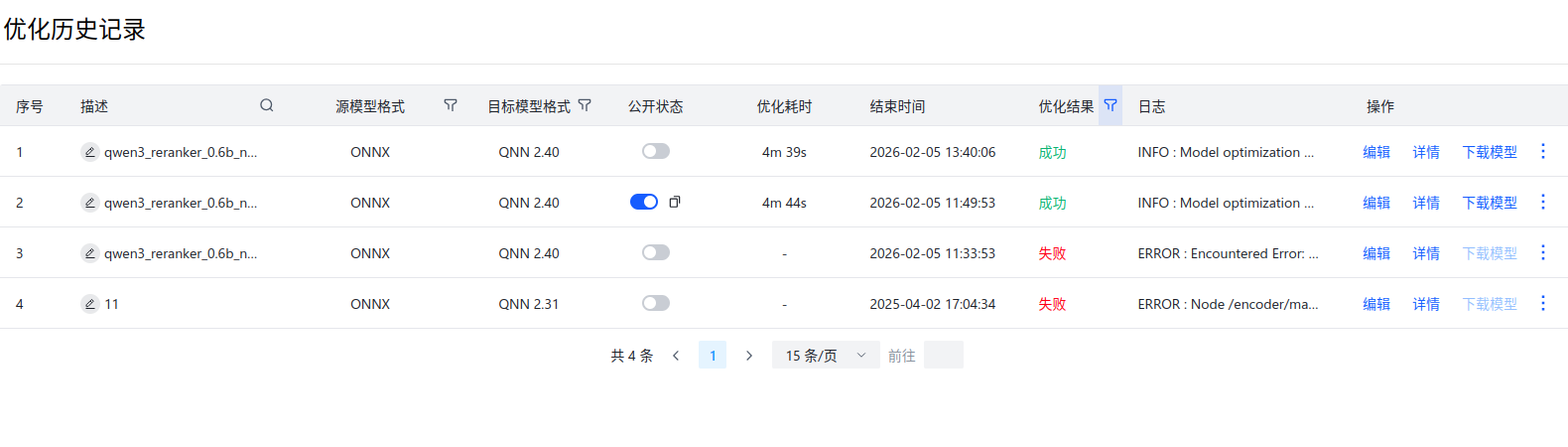Click the pencil icon beside description 11
Viewport: 1568px width, 447px height.
click(89, 304)
